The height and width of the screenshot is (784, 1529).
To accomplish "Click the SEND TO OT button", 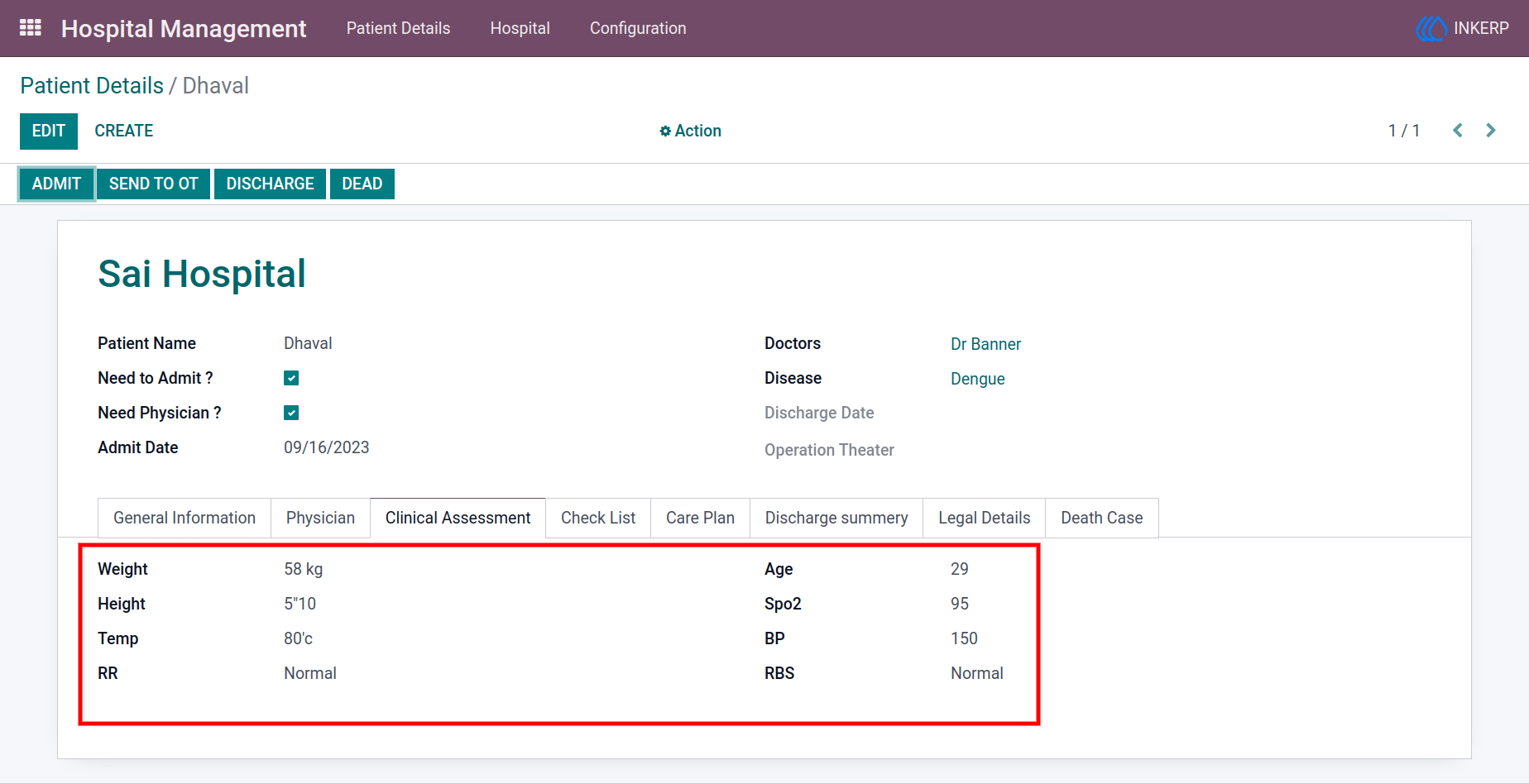I will pyautogui.click(x=154, y=184).
